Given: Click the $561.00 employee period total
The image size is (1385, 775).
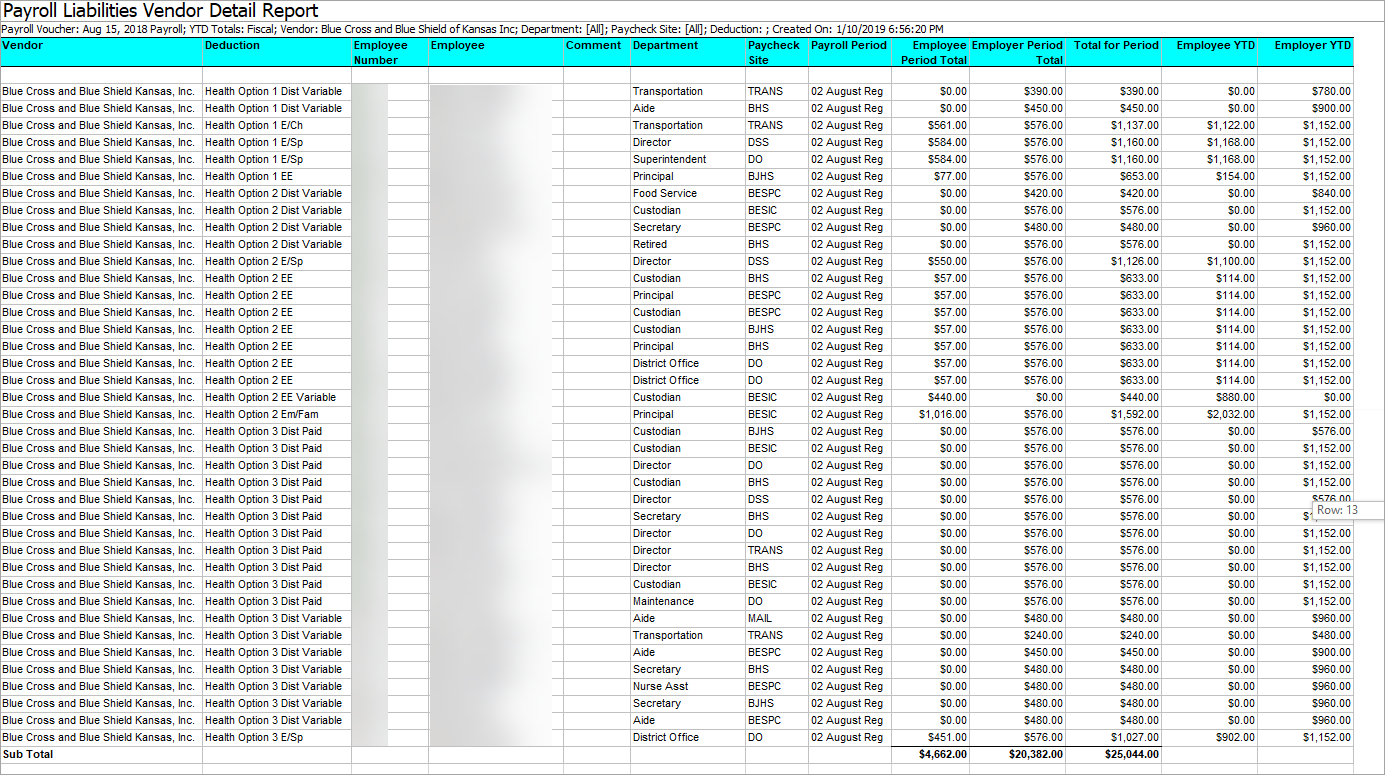Looking at the screenshot, I should click(x=945, y=126).
